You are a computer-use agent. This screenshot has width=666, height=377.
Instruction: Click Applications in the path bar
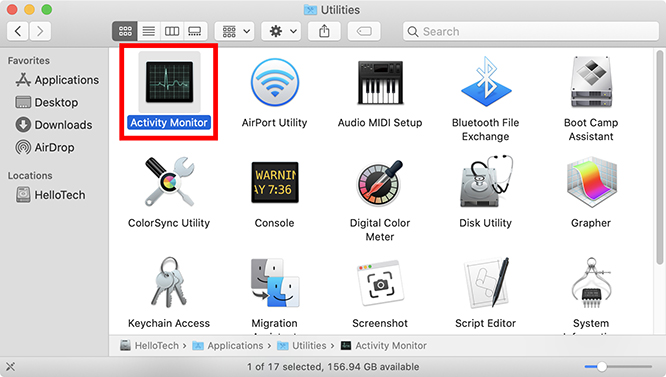228,346
